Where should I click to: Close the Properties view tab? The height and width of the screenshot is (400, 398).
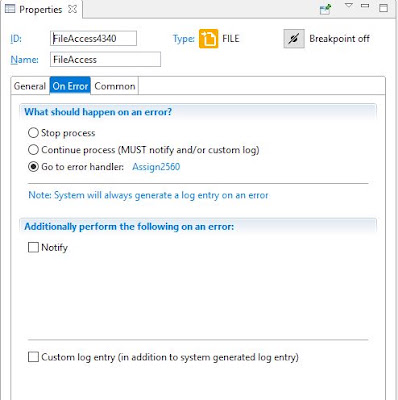(72, 9)
